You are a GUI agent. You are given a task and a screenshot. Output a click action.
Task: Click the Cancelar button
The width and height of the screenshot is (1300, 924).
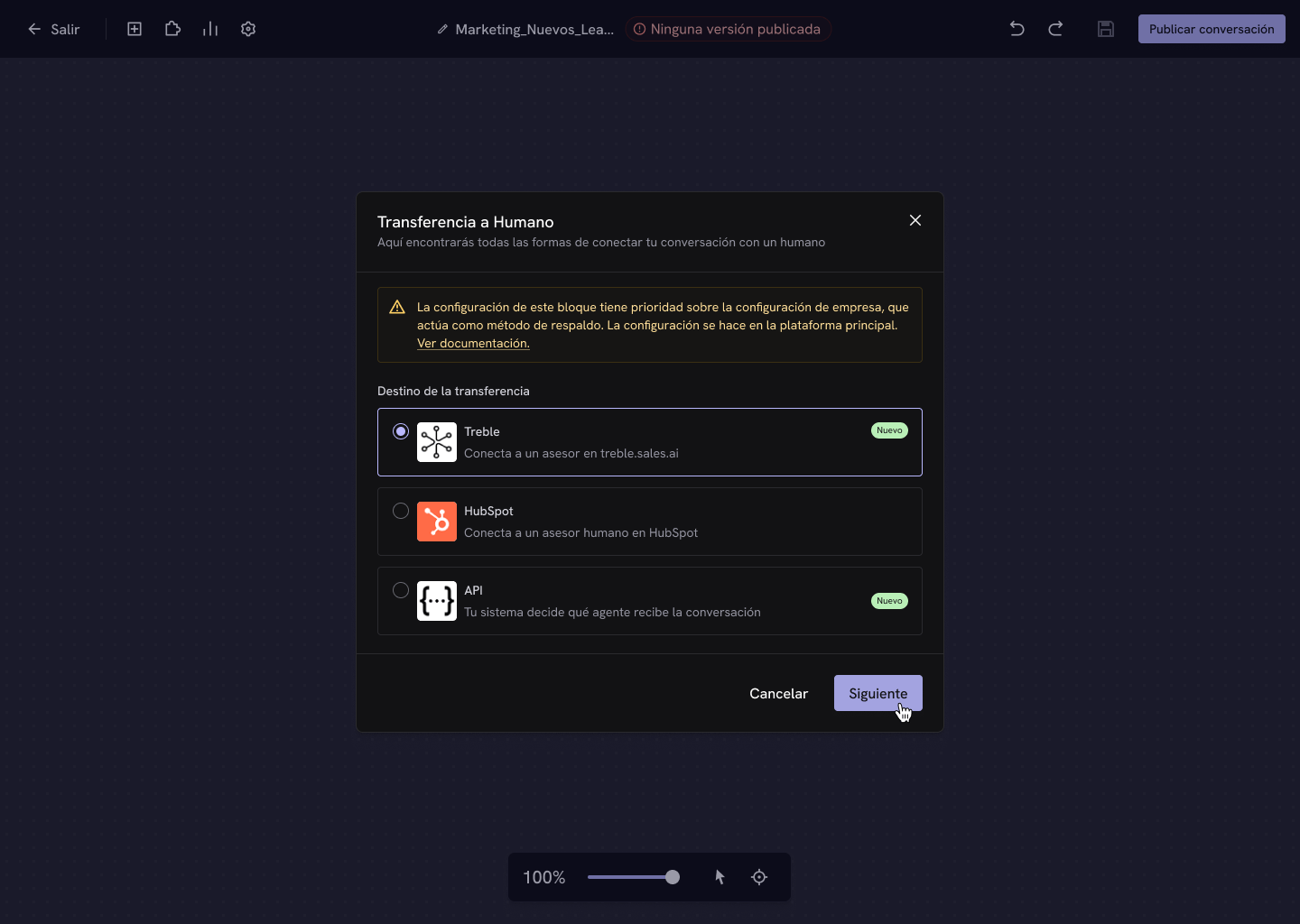pos(778,693)
